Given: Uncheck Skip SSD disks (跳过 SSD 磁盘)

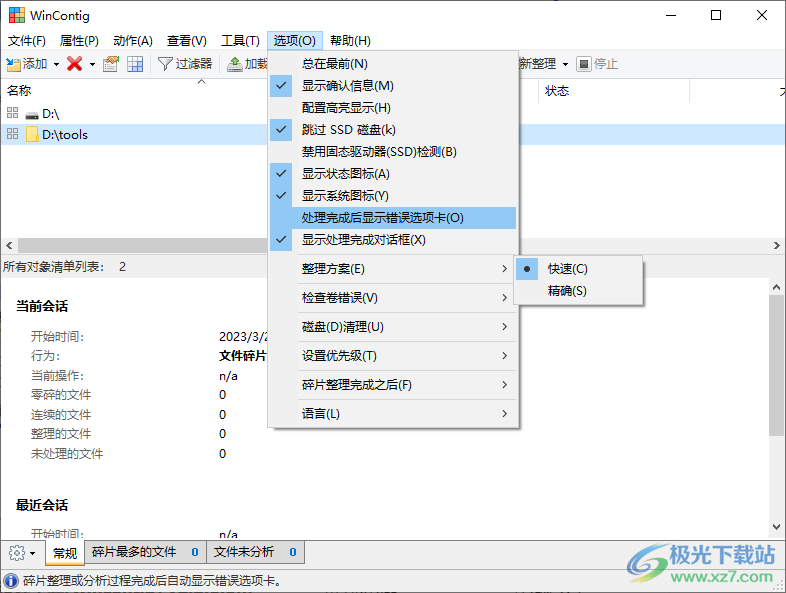Looking at the screenshot, I should (x=392, y=130).
